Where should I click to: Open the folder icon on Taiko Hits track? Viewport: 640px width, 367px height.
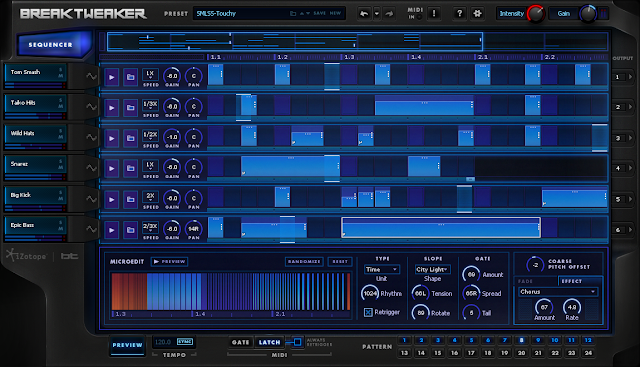click(131, 108)
